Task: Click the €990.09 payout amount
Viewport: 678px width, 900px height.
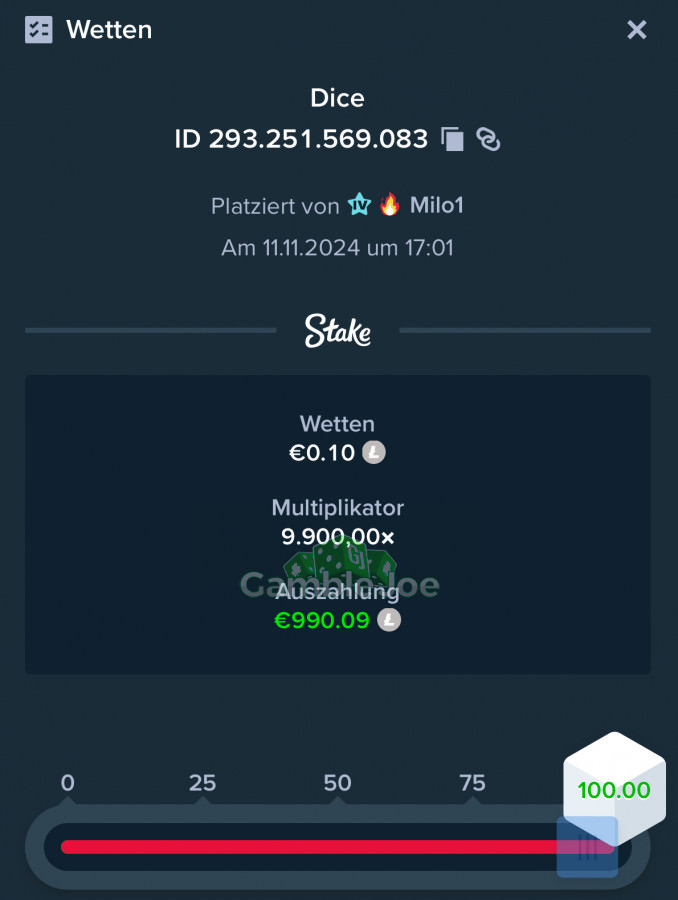Action: point(322,620)
